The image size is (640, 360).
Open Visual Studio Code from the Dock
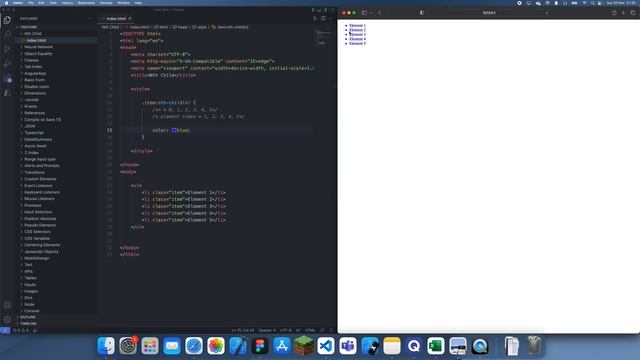pos(326,346)
